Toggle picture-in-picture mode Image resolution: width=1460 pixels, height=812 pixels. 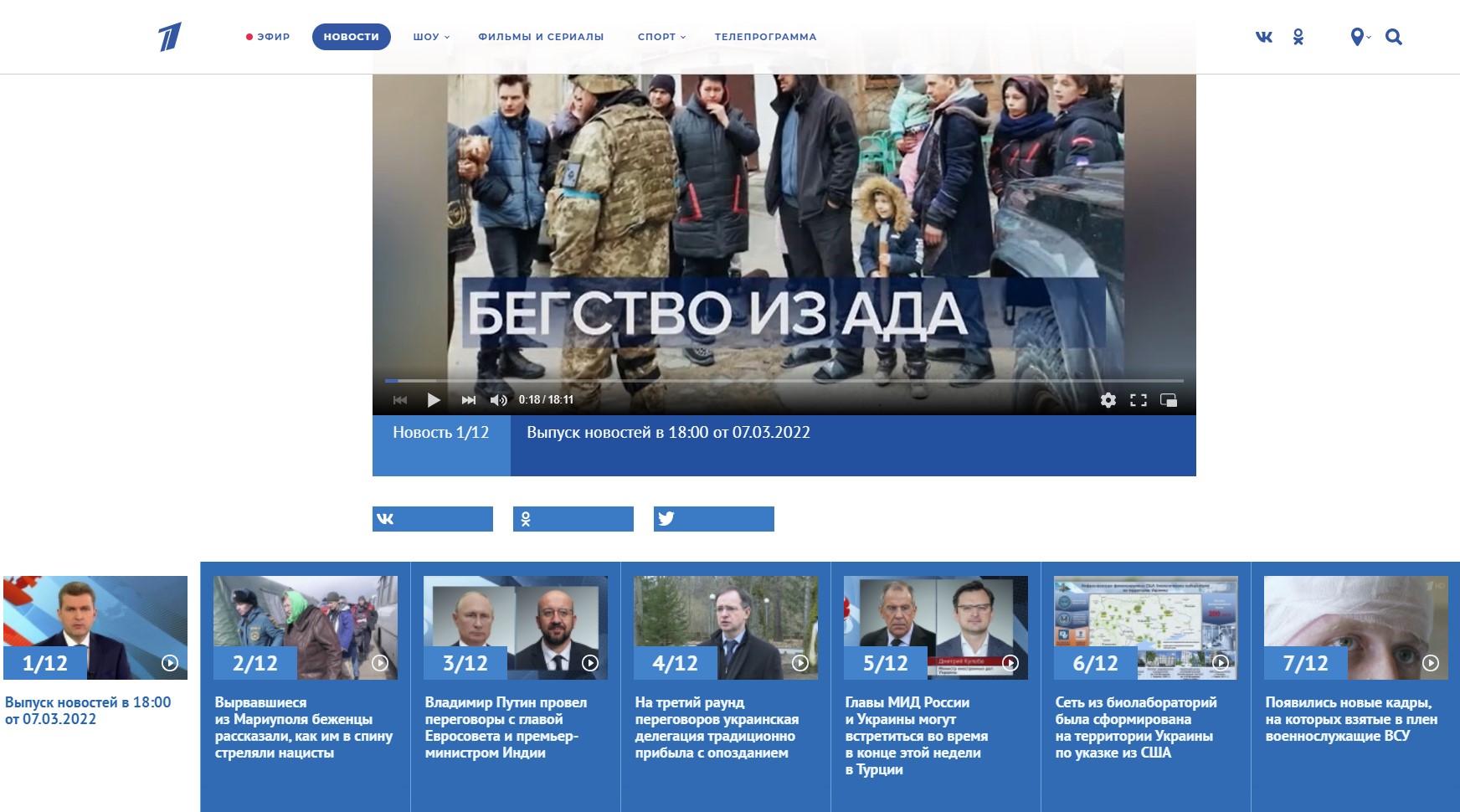click(x=1168, y=400)
